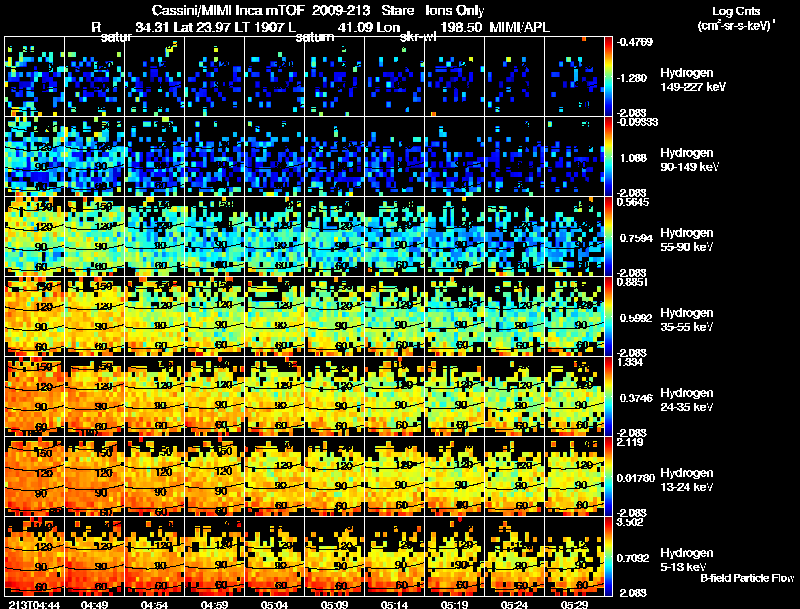Click the color bar for the 90-149 keV row

tap(608, 156)
